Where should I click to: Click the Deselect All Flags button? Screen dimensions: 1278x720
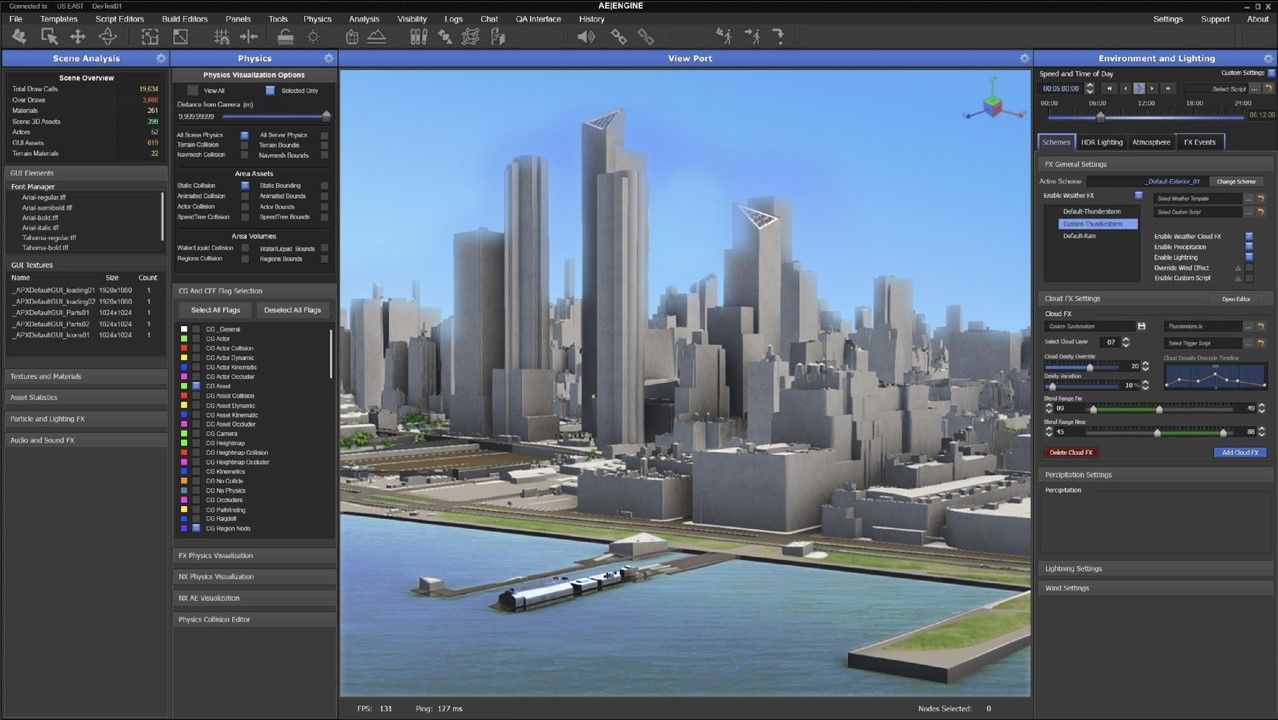point(292,310)
